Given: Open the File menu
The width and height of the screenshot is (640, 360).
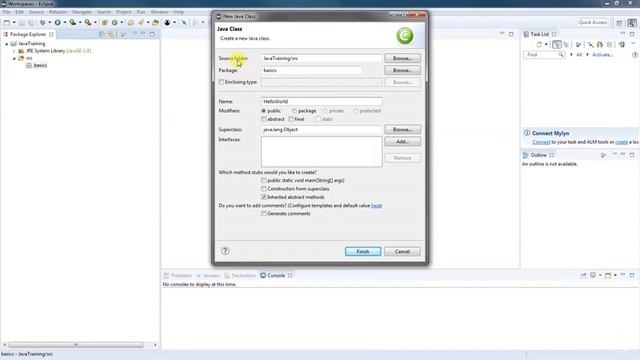Looking at the screenshot, I should pyautogui.click(x=6, y=12).
